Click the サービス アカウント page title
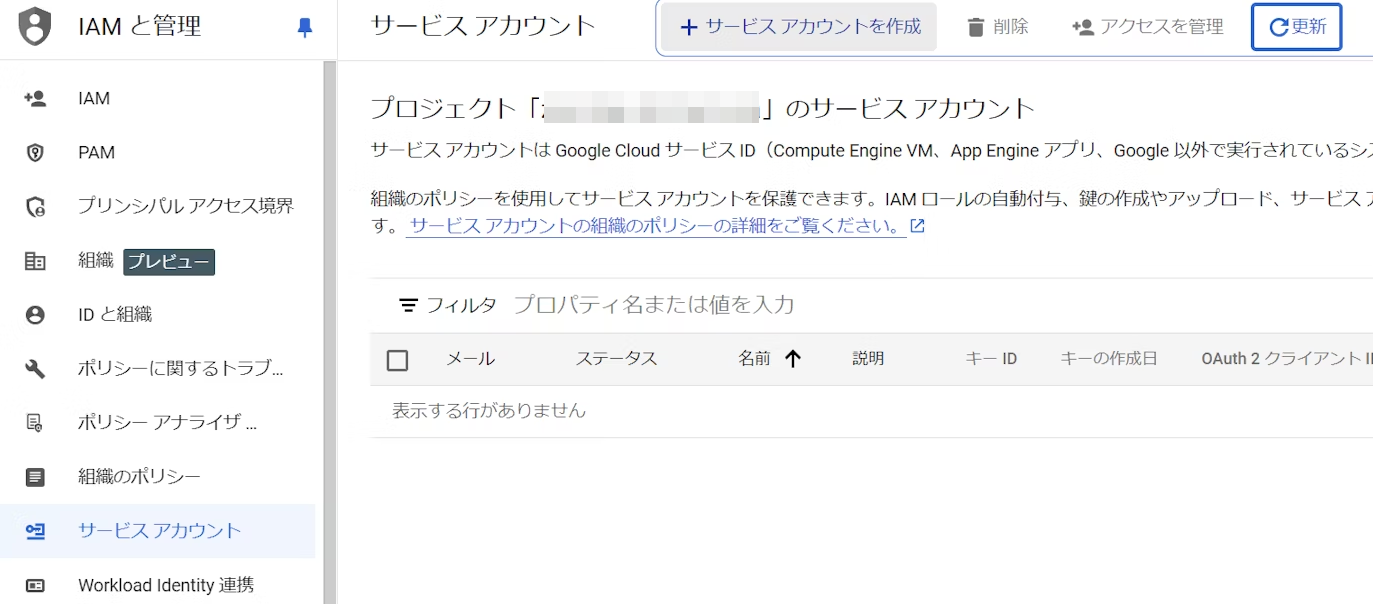The height and width of the screenshot is (604, 1373). tap(483, 26)
